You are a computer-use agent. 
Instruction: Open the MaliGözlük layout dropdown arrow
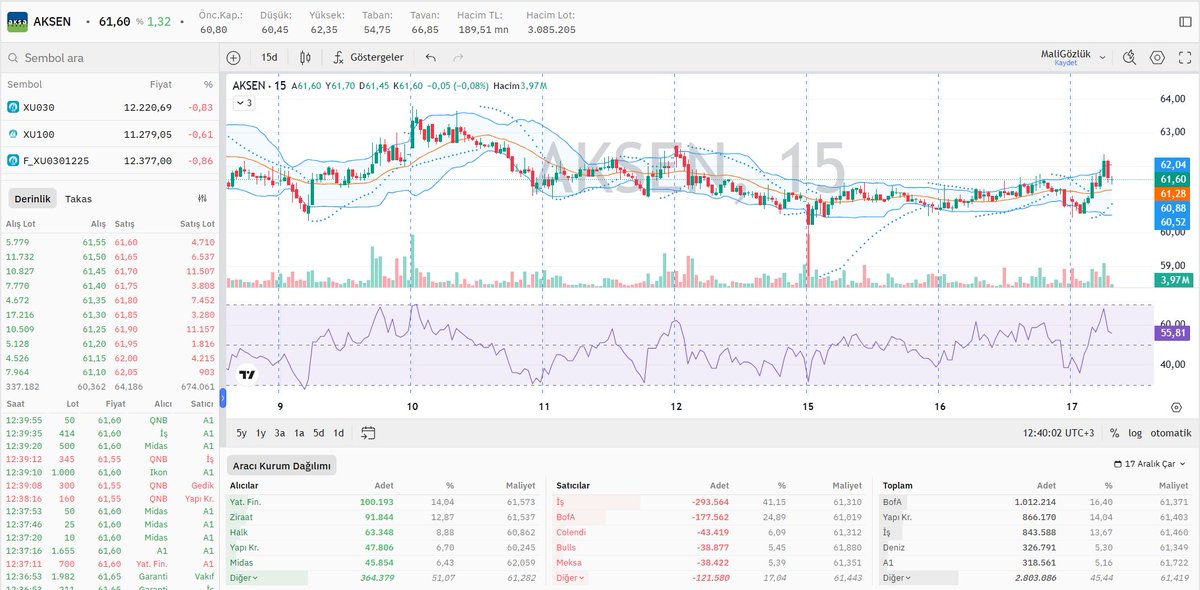coord(1103,58)
